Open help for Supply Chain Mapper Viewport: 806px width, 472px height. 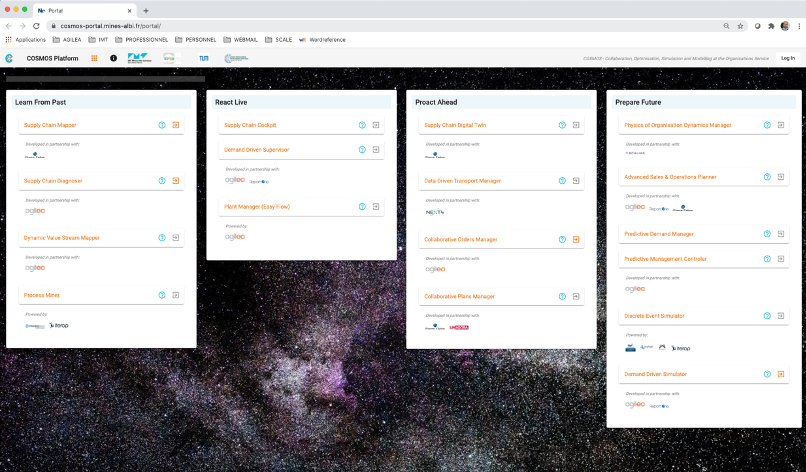[162, 125]
